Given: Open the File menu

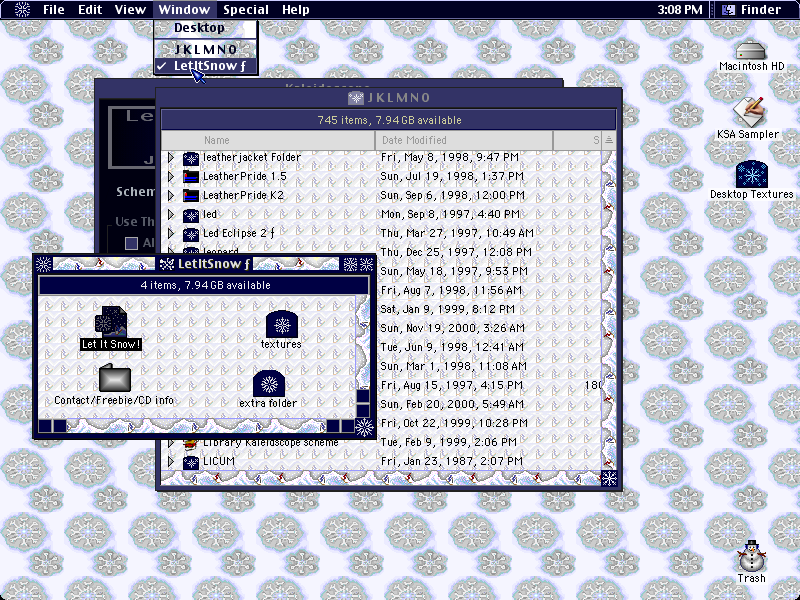Looking at the screenshot, I should click(x=54, y=9).
